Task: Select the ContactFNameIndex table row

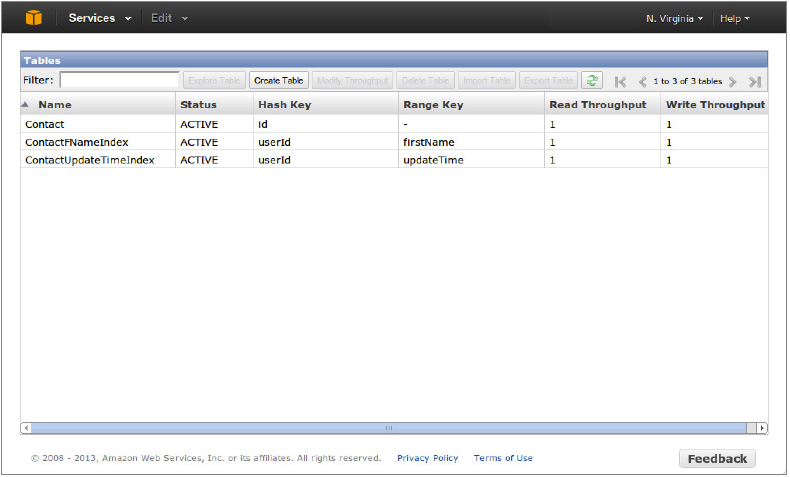Action: pos(394,142)
